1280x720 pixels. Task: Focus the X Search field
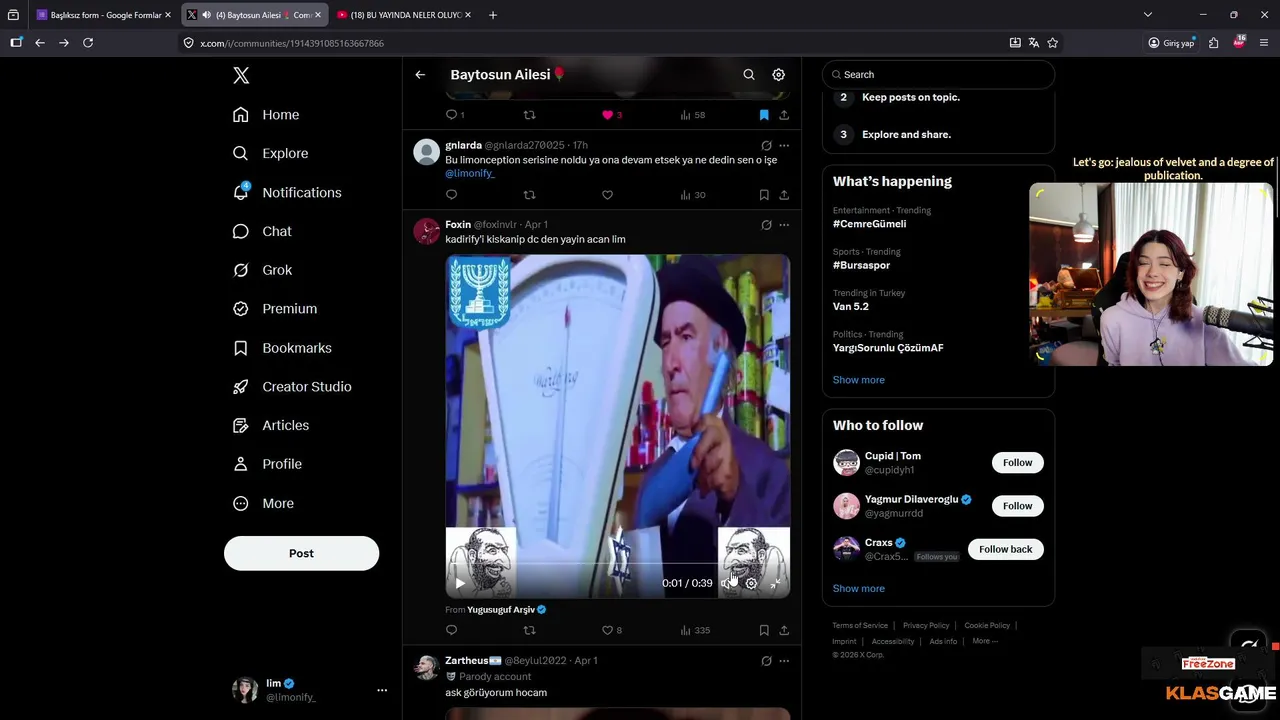938,74
